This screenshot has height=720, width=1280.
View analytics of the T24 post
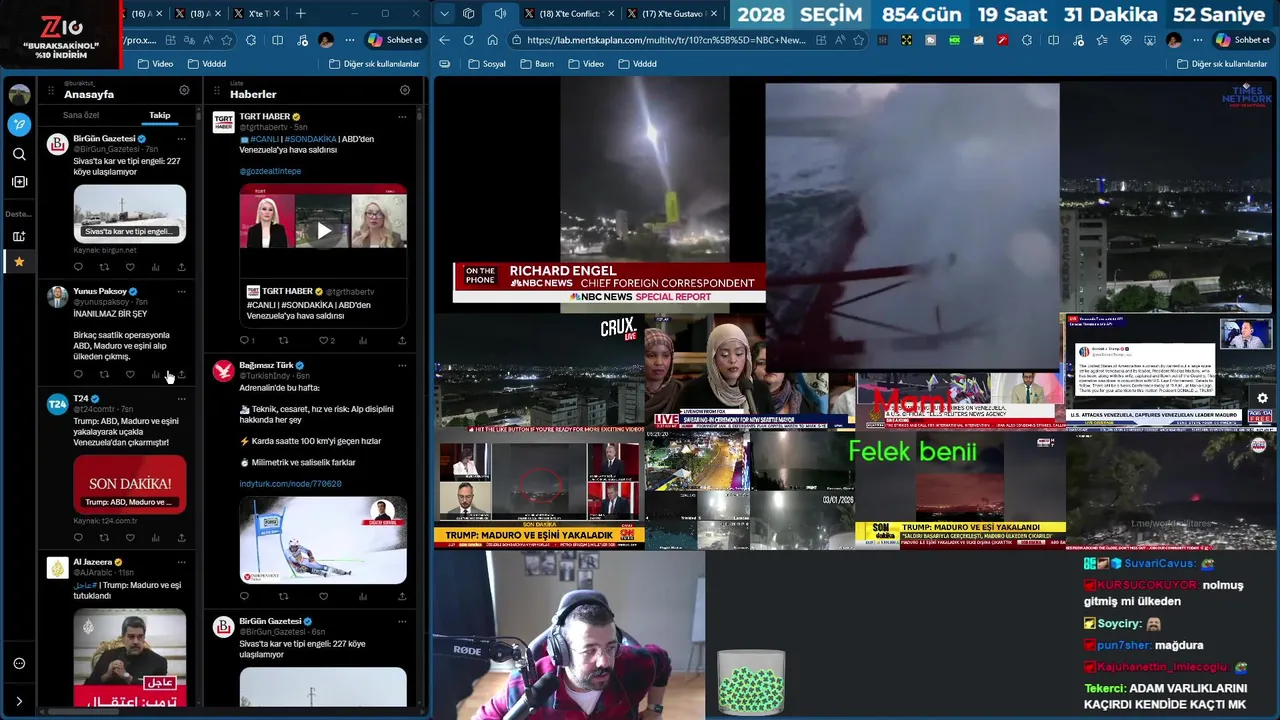point(155,537)
